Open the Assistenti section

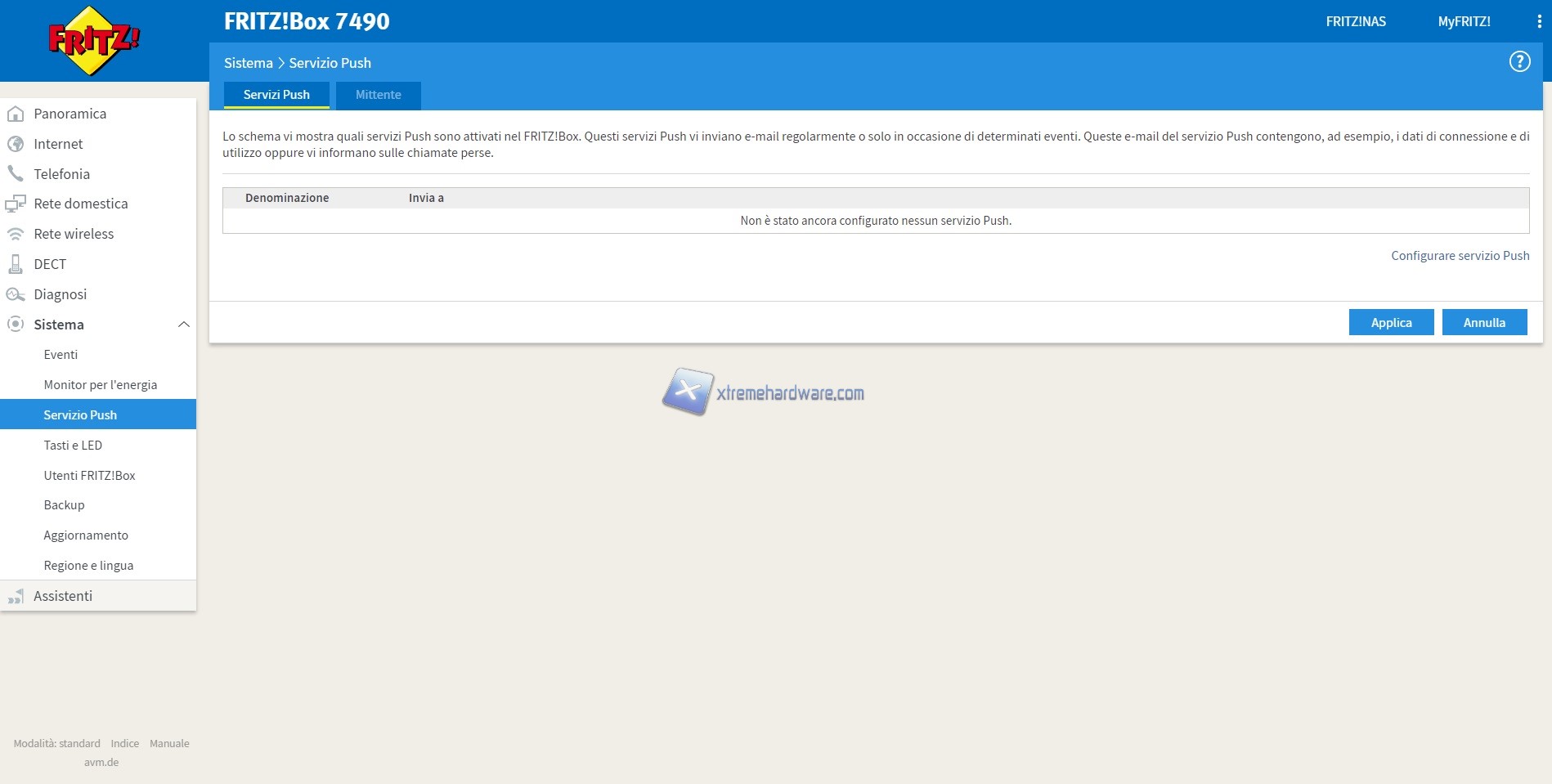click(63, 596)
